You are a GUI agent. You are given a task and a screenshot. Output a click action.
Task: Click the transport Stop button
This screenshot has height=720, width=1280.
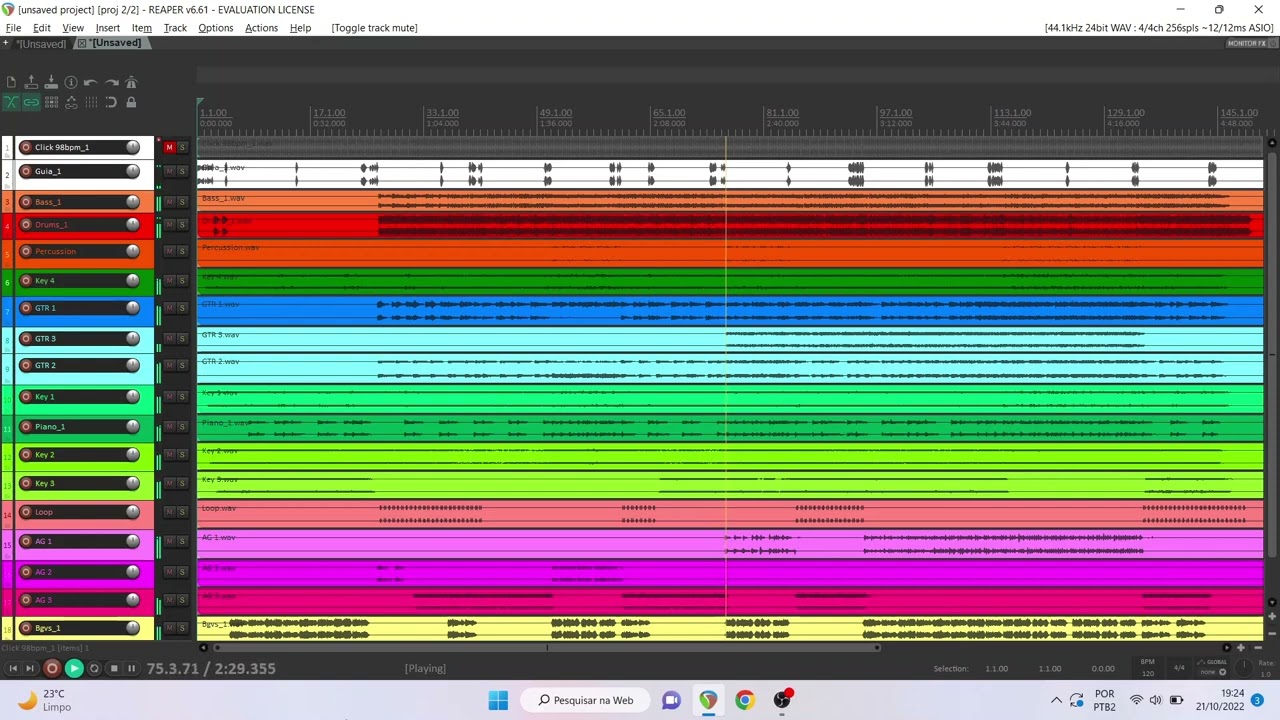pos(113,668)
